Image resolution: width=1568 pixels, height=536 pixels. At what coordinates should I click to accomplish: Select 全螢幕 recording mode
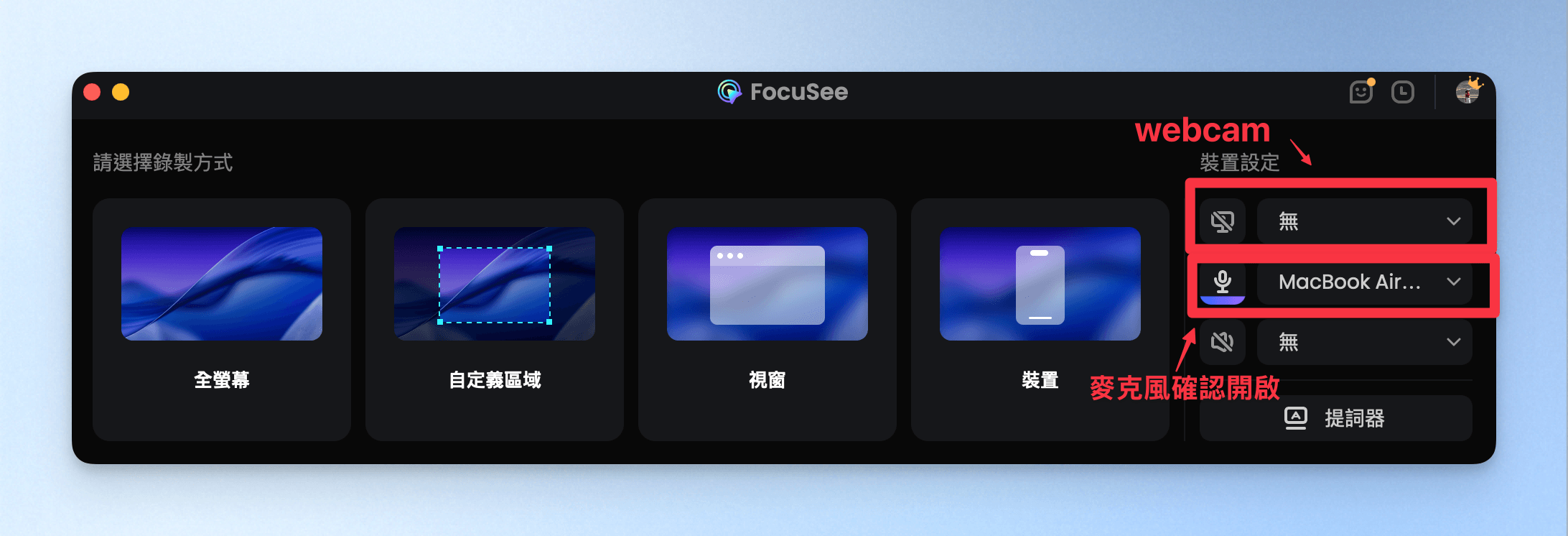222,379
